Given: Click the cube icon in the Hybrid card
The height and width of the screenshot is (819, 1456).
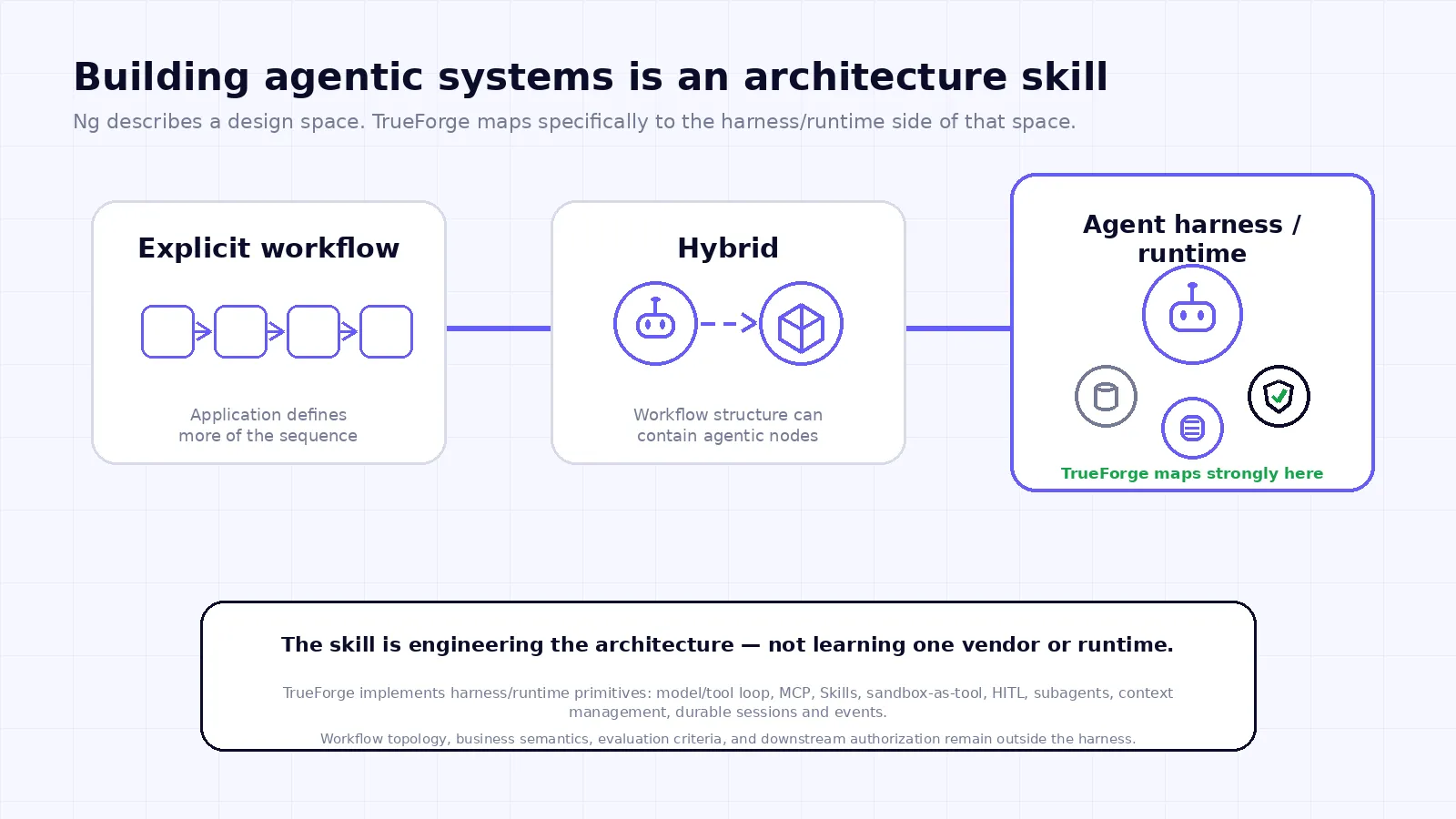Looking at the screenshot, I should point(801,323).
